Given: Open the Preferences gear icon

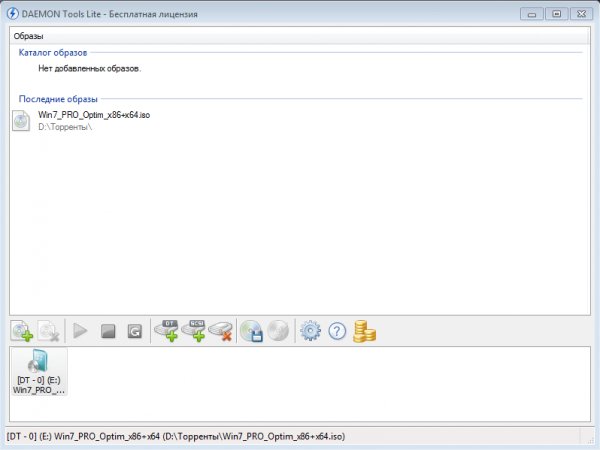Looking at the screenshot, I should coord(310,331).
